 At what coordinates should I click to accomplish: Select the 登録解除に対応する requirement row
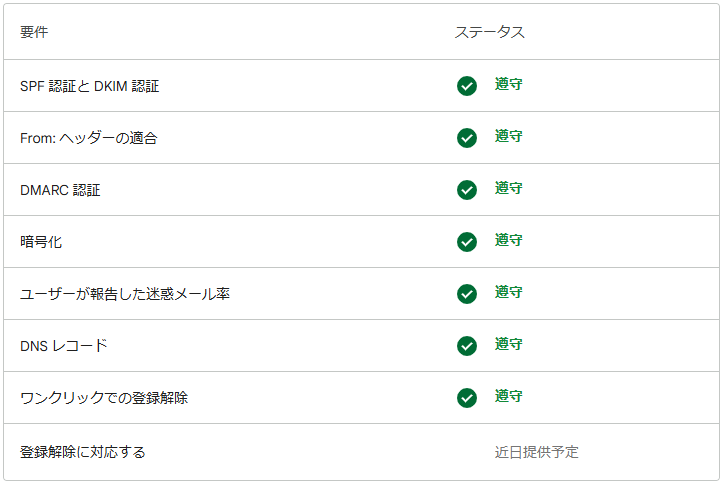[x=83, y=452]
